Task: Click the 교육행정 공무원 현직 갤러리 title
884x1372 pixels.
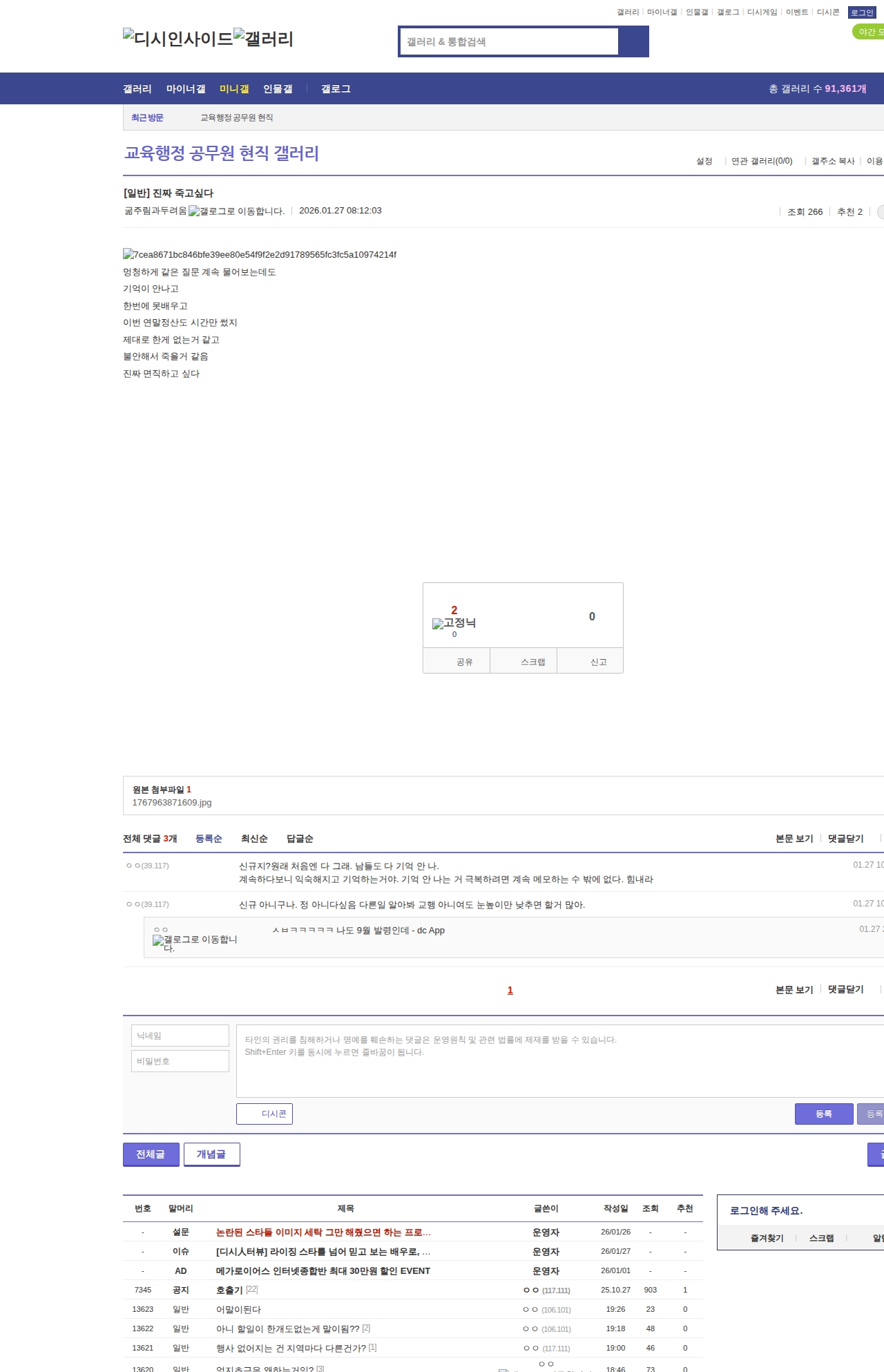Action: [222, 153]
